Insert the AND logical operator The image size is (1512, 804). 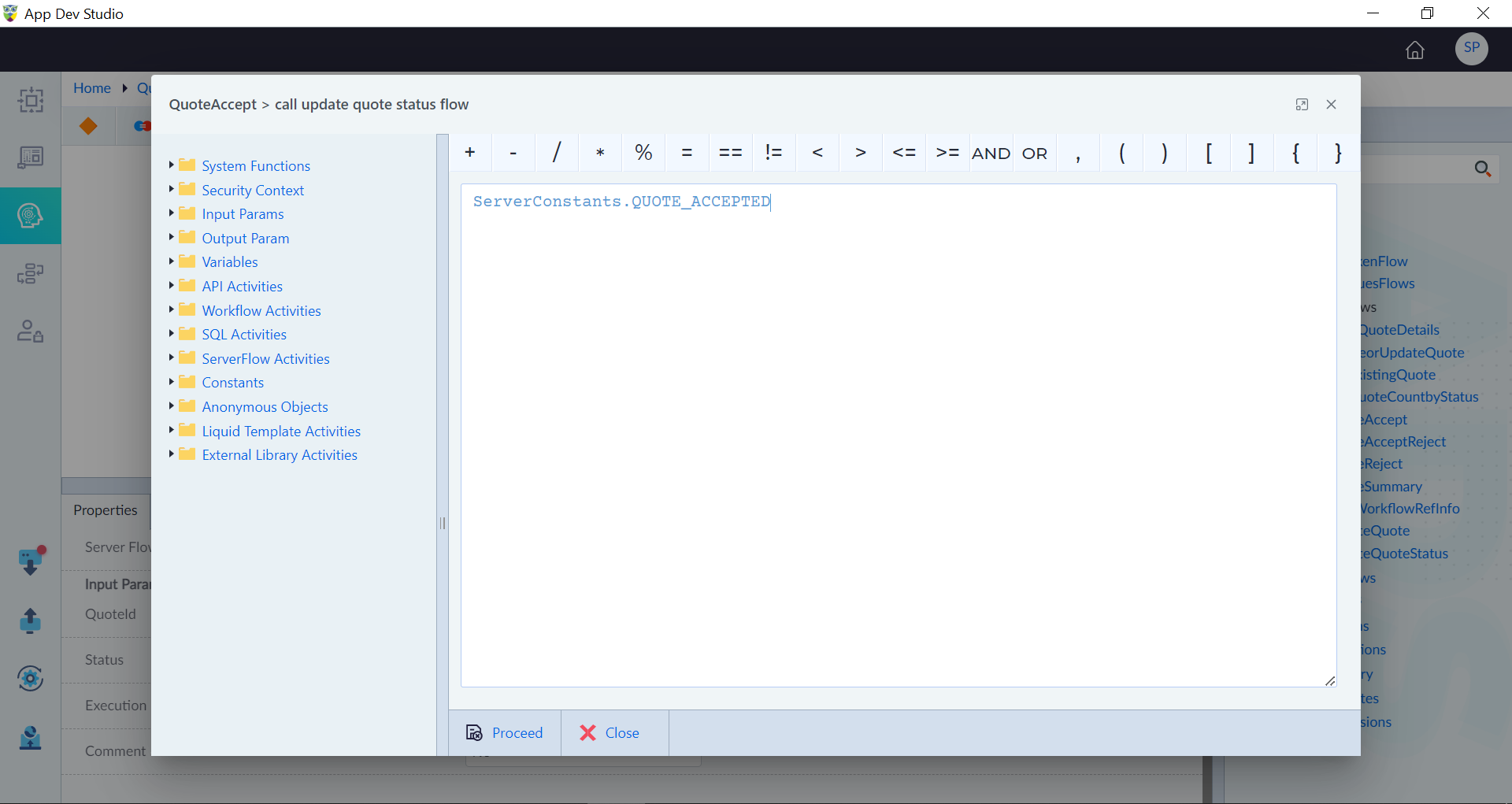pos(991,153)
